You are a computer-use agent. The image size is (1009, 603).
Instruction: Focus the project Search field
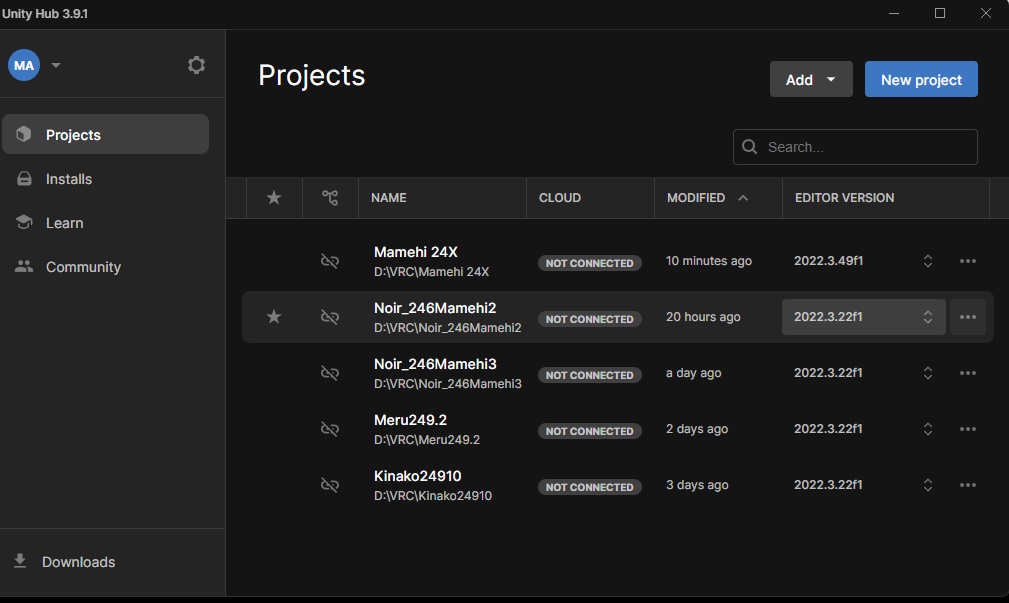tap(855, 147)
